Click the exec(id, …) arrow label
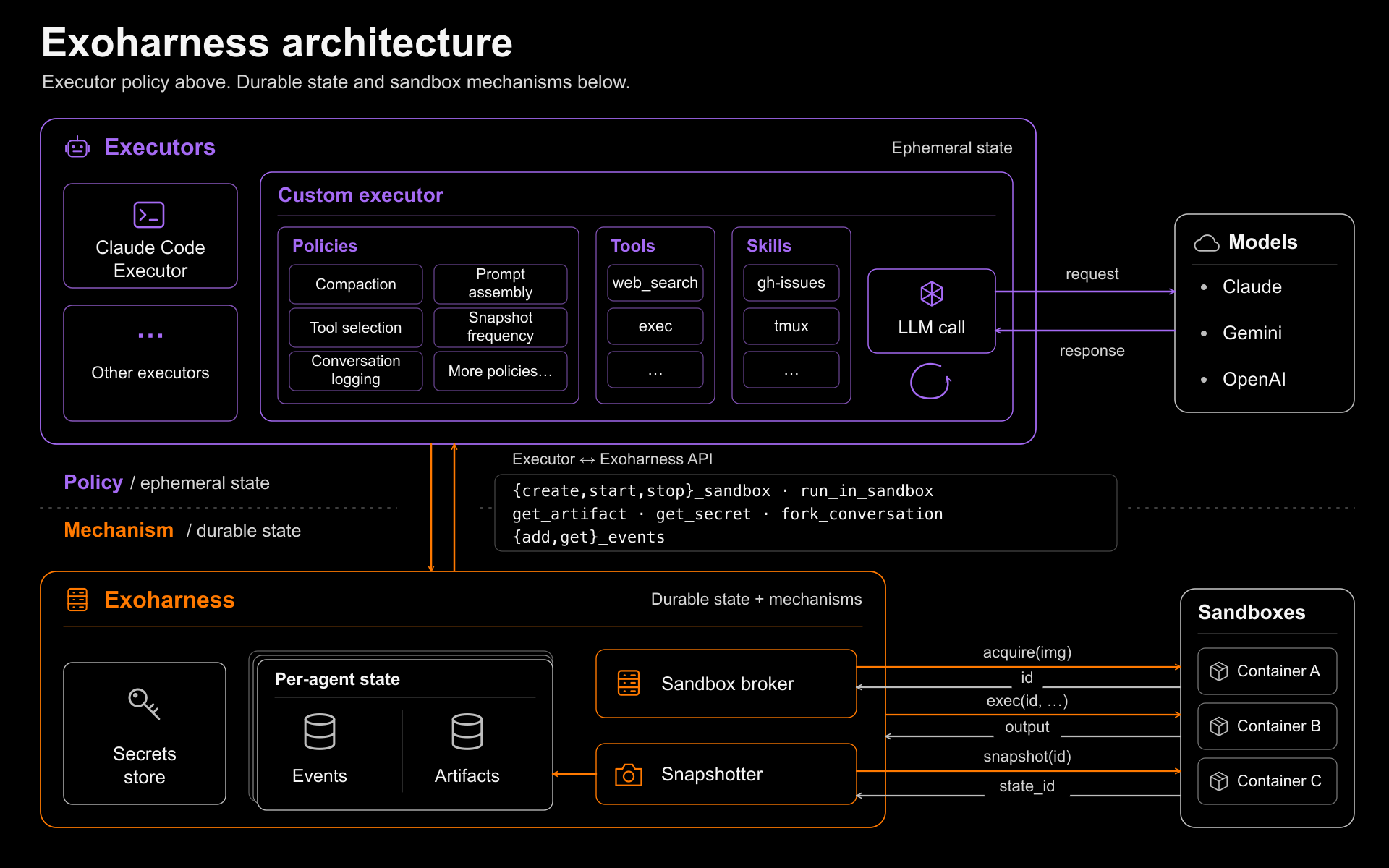The height and width of the screenshot is (868, 1389). coord(1027,701)
